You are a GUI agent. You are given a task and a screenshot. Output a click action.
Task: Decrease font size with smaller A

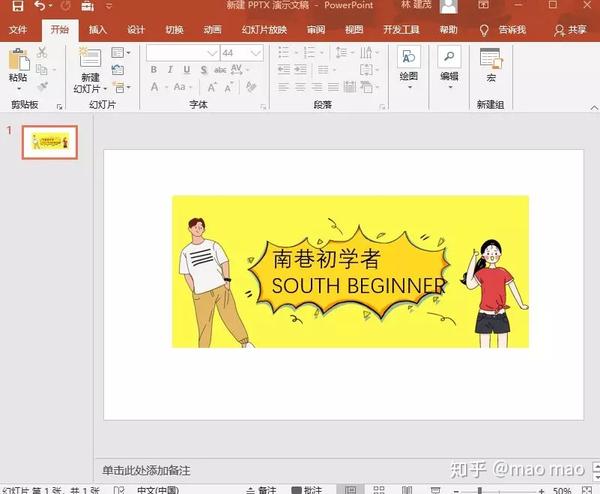click(229, 88)
